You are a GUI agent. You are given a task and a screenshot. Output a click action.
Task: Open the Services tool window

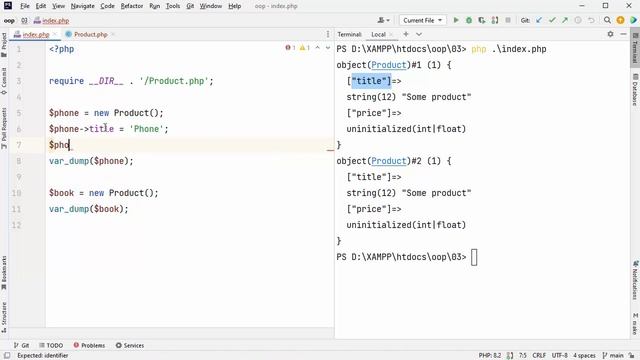(130, 345)
